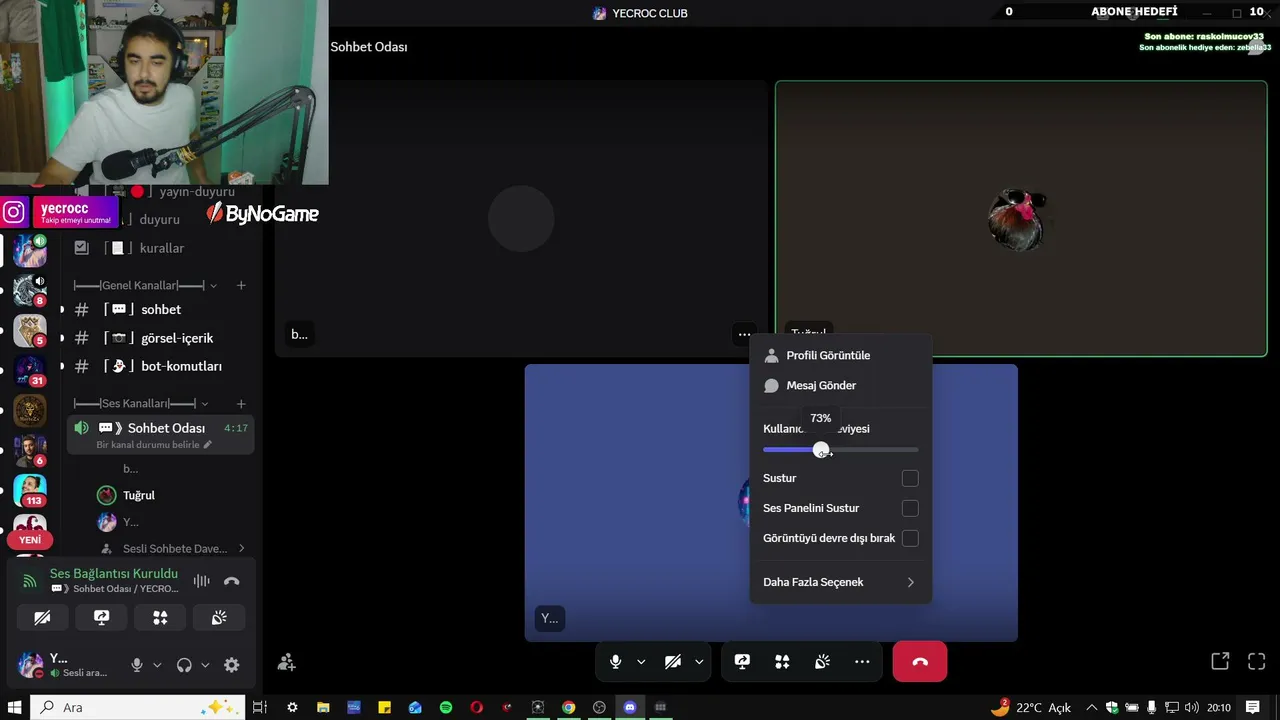
Task: Open the görsel-içerik channel
Action: click(160, 338)
